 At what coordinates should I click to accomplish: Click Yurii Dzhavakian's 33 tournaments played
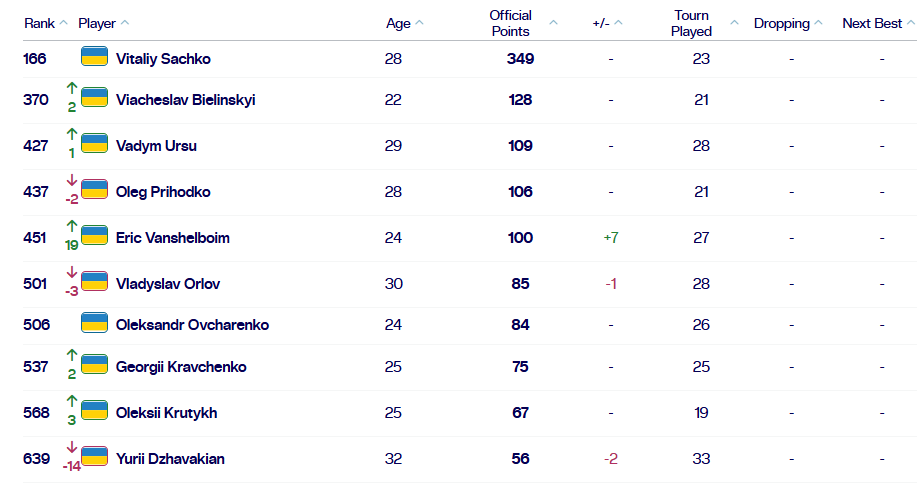pos(701,459)
